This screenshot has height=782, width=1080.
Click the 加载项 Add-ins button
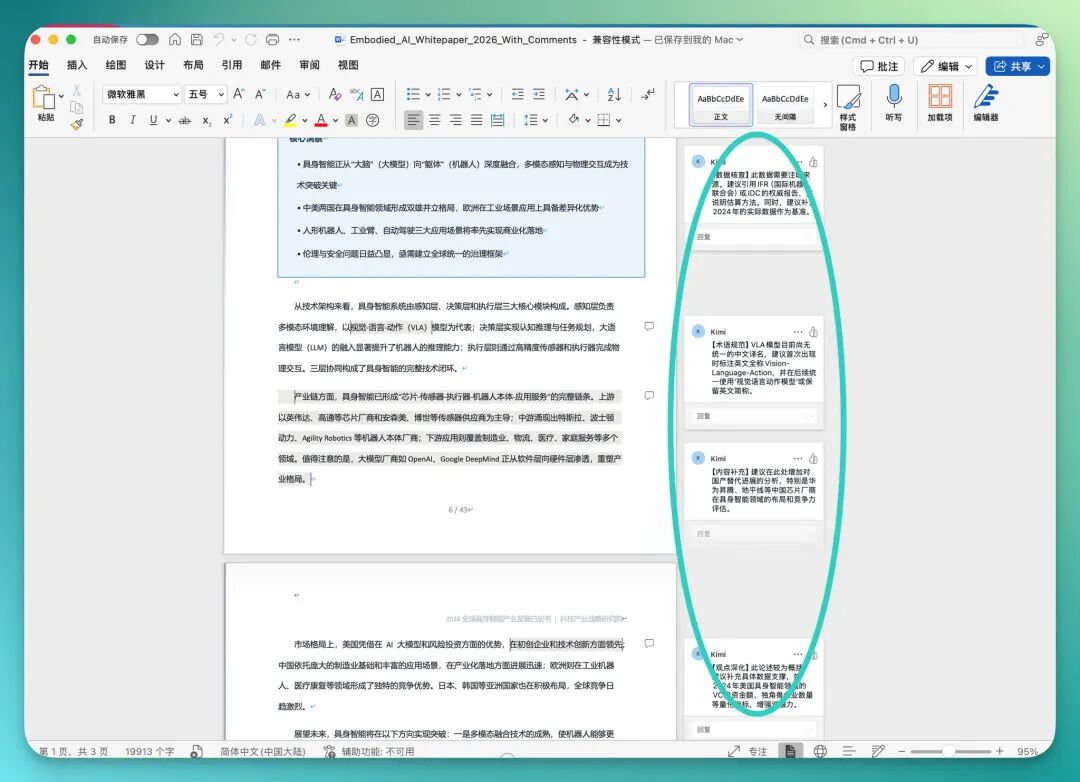pos(939,103)
